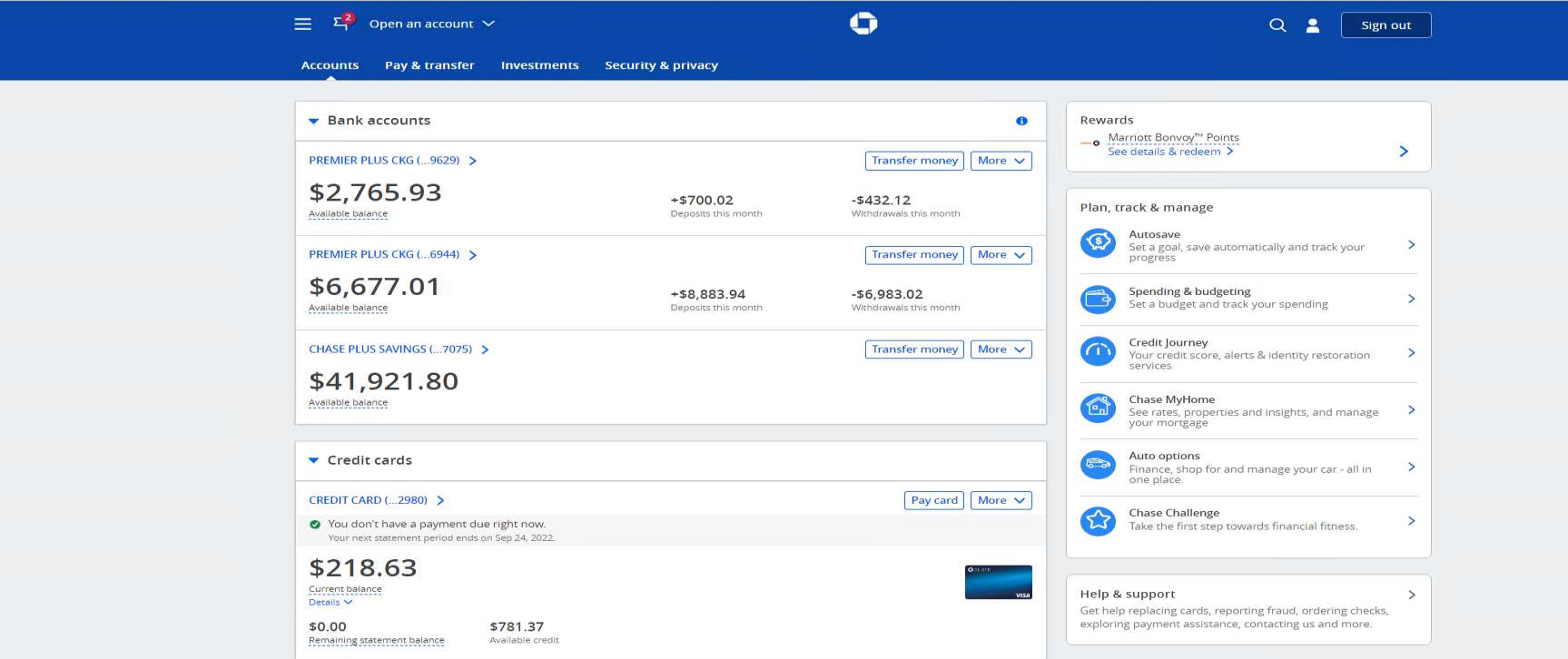
Task: Transfer money from savings 7075
Action: pyautogui.click(x=914, y=349)
